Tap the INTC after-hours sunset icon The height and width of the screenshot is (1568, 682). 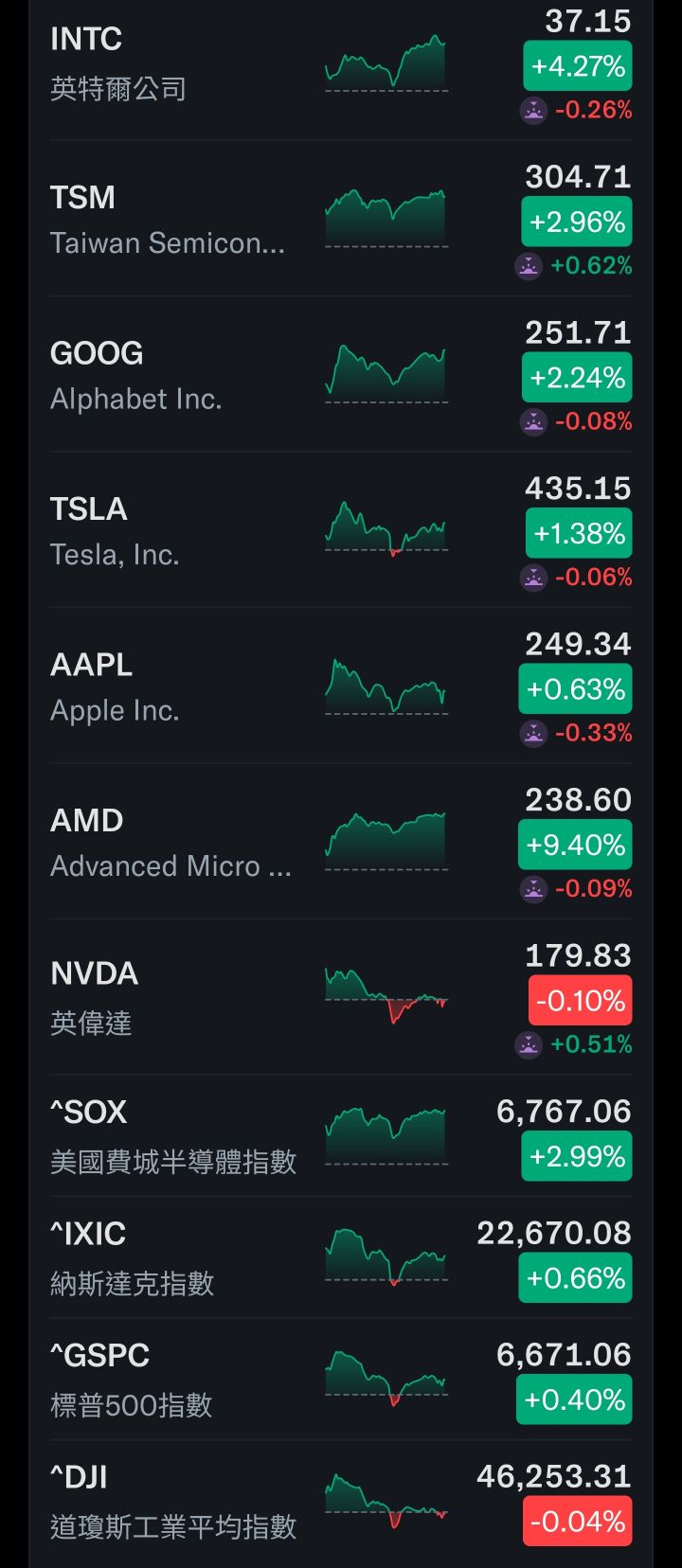point(533,111)
